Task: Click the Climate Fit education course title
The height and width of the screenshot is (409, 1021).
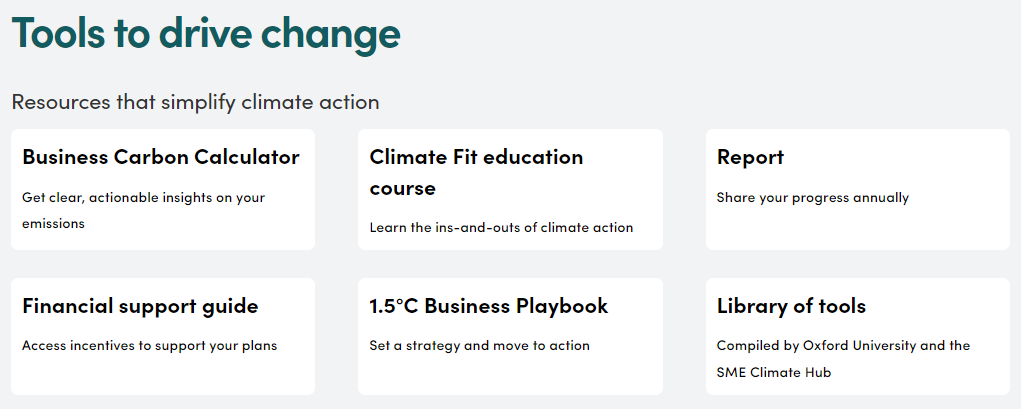Action: point(476,172)
